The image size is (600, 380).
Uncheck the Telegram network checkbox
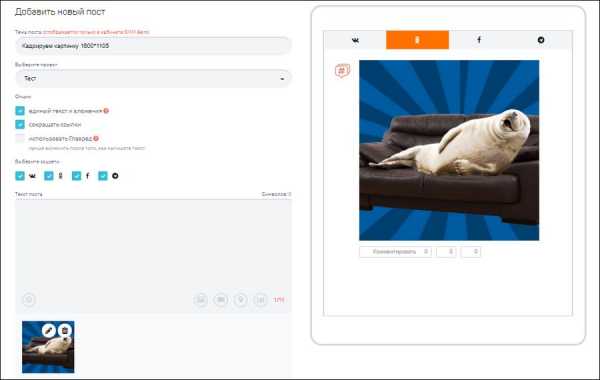(103, 176)
